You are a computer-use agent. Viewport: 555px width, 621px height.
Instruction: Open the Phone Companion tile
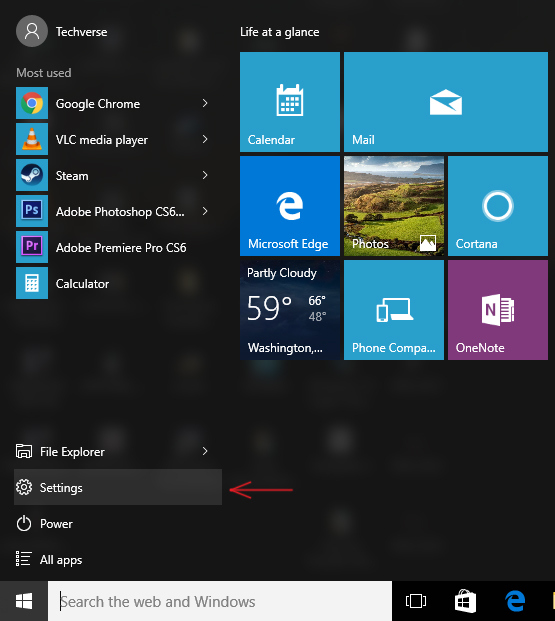point(394,310)
